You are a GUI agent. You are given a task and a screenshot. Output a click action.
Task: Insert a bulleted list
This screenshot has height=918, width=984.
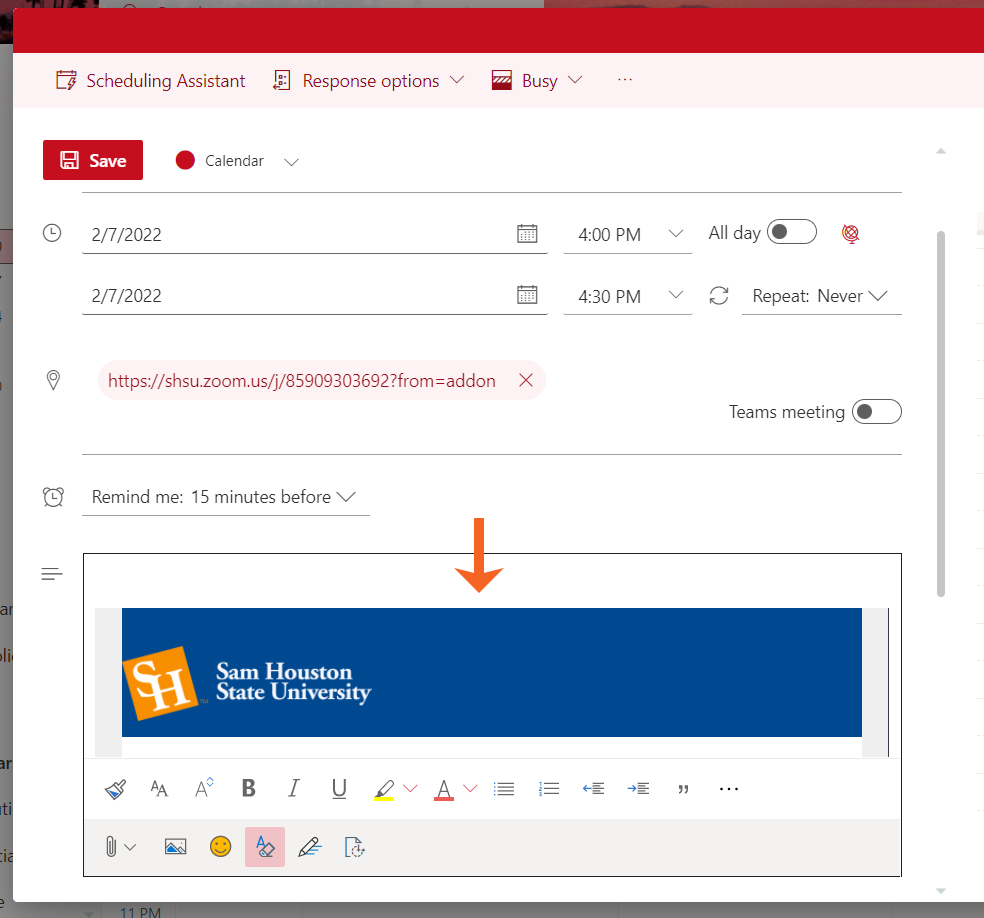pos(504,789)
